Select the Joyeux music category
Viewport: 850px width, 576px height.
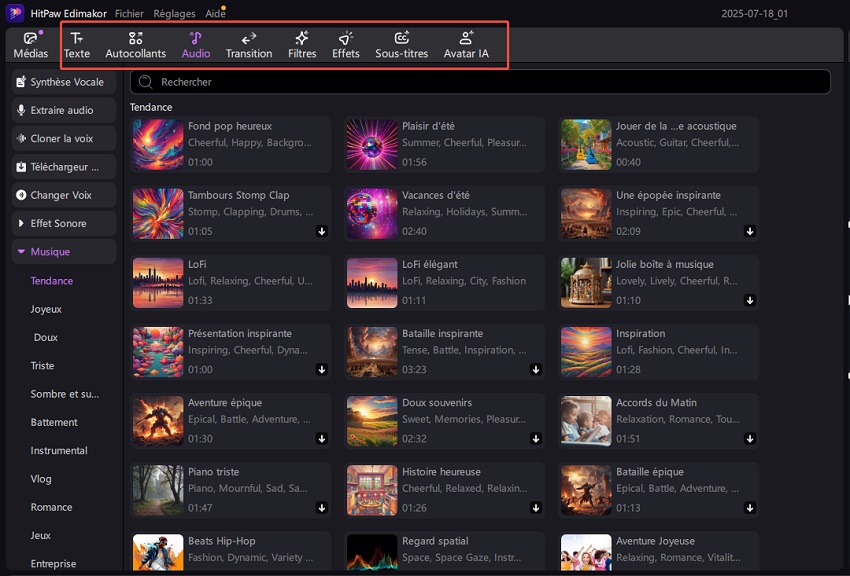pos(46,309)
